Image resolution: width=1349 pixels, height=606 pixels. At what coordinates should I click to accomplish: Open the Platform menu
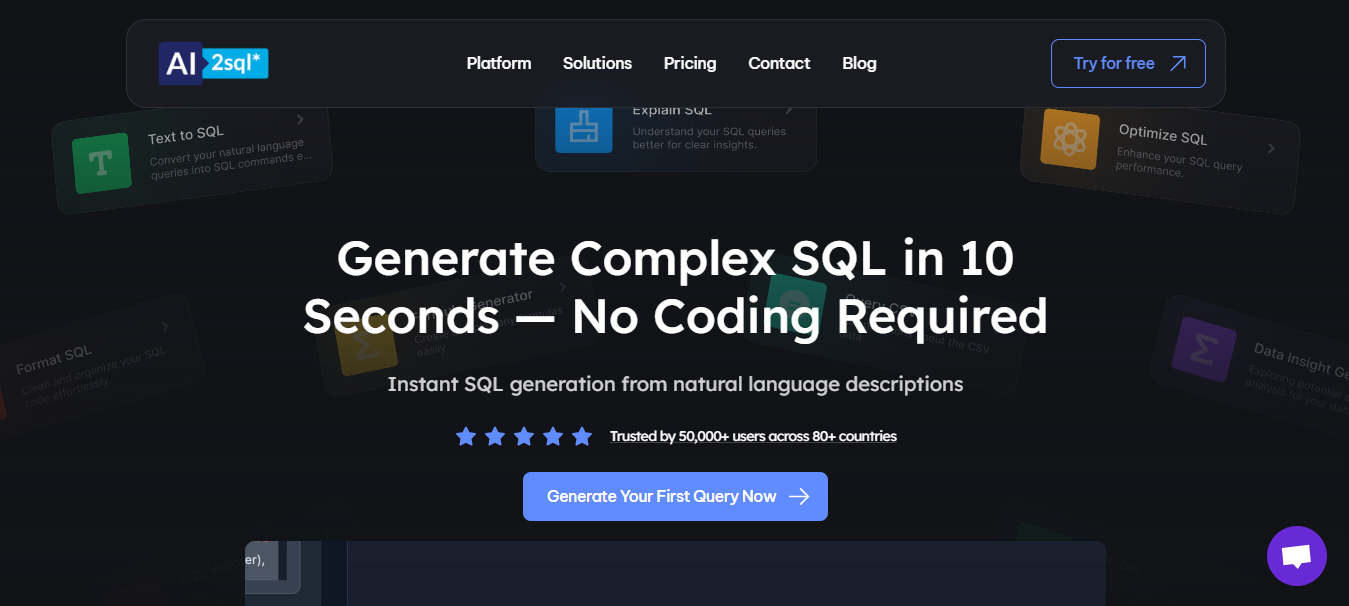[499, 63]
